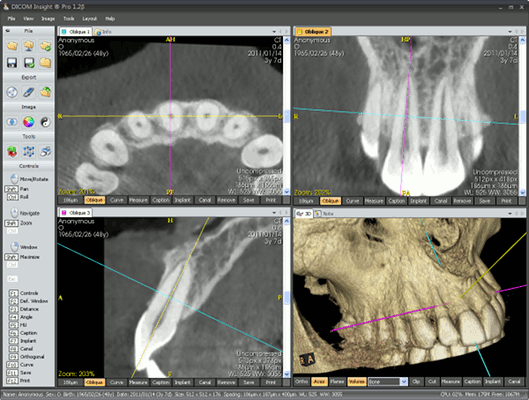Click the yin-yang invert icon
This screenshot has width=529, height=400.
45,122
